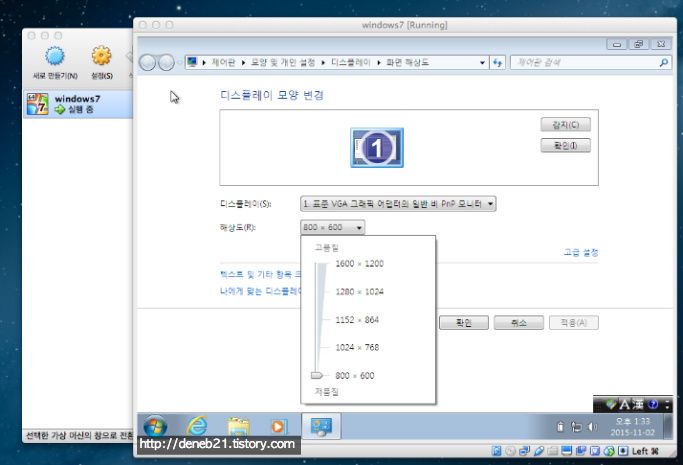Choose 1600 × 1200 on the resolution slider

(x=359, y=263)
